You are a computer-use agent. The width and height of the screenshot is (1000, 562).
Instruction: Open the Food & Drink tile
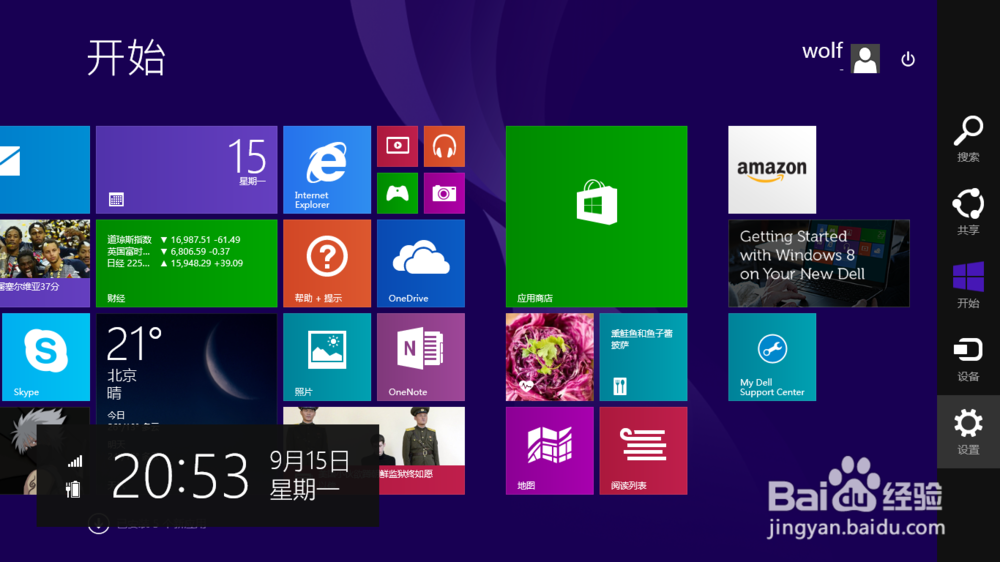(x=643, y=357)
